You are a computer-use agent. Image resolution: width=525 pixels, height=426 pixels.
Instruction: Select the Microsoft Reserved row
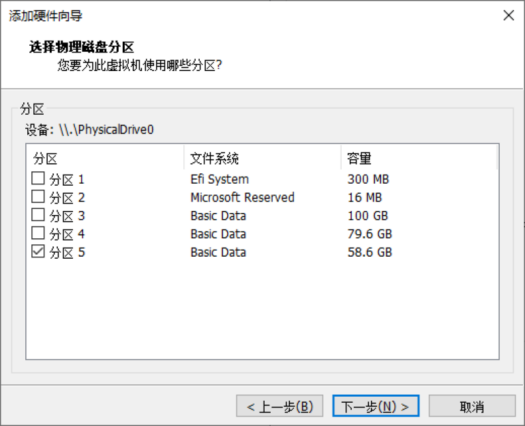[x=262, y=197]
